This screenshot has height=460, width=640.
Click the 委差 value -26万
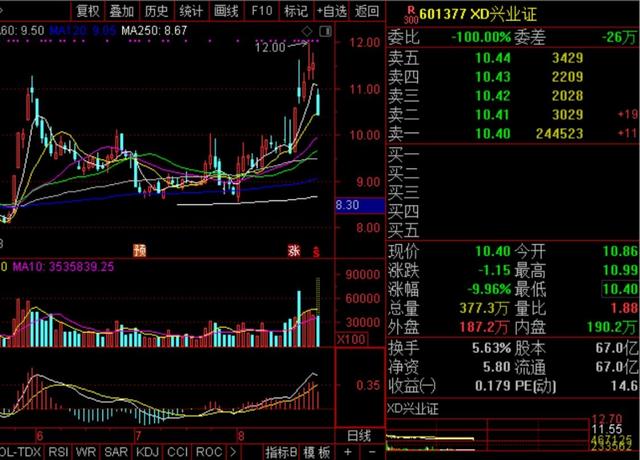tap(619, 38)
